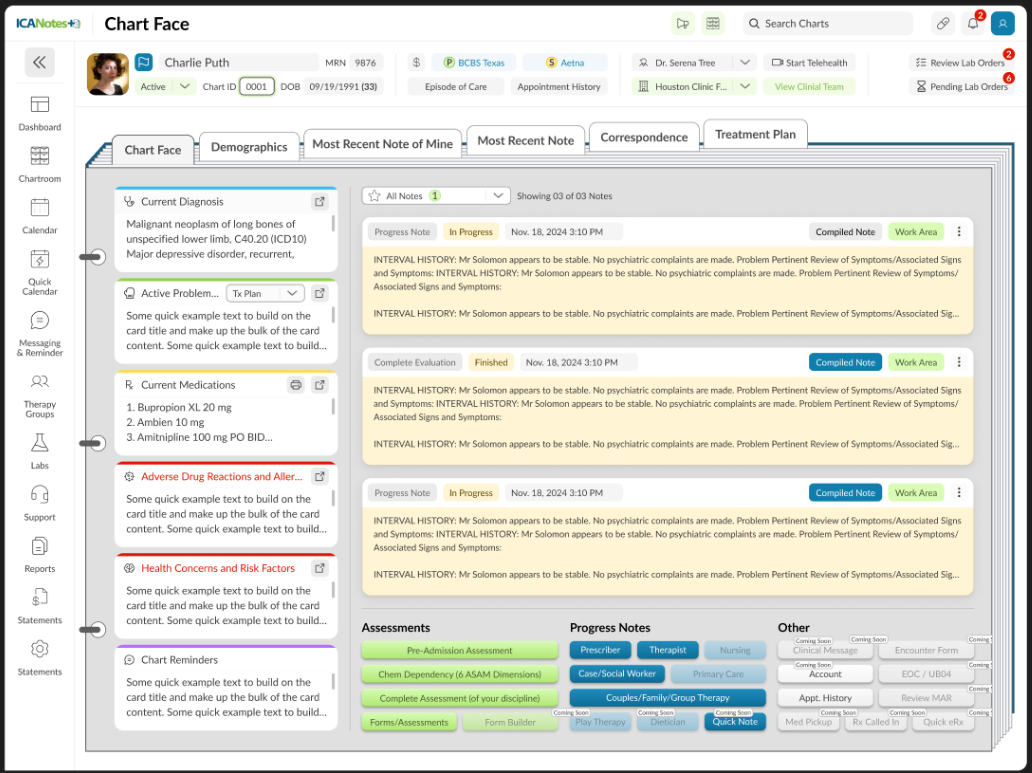The image size is (1032, 773).
Task: Open the Tx Plan dropdown
Action: [265, 293]
